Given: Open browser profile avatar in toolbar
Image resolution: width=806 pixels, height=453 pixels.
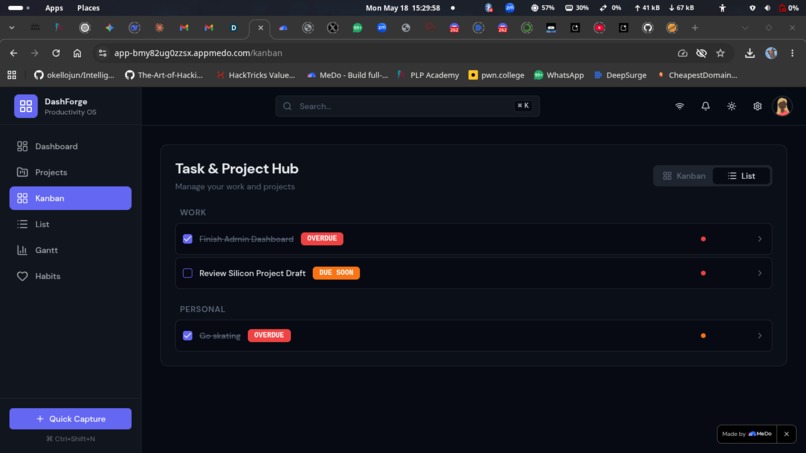Looking at the screenshot, I should 771,53.
